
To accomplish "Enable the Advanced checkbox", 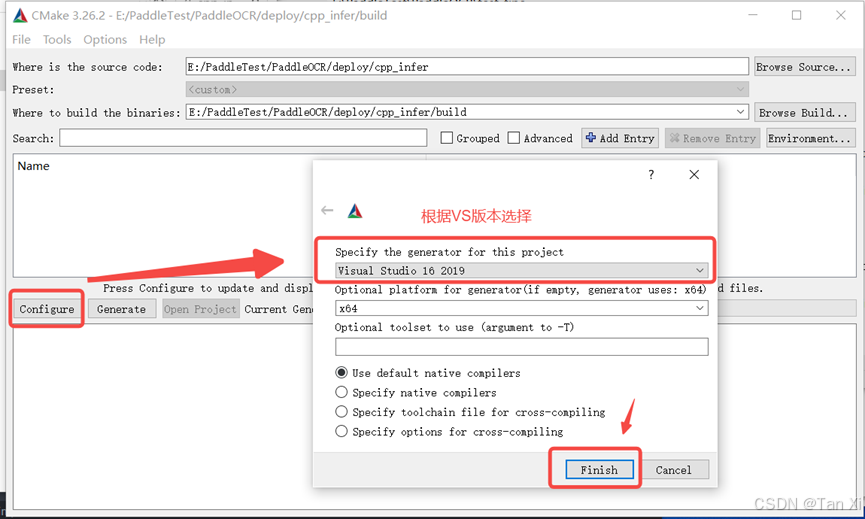I will coord(514,138).
